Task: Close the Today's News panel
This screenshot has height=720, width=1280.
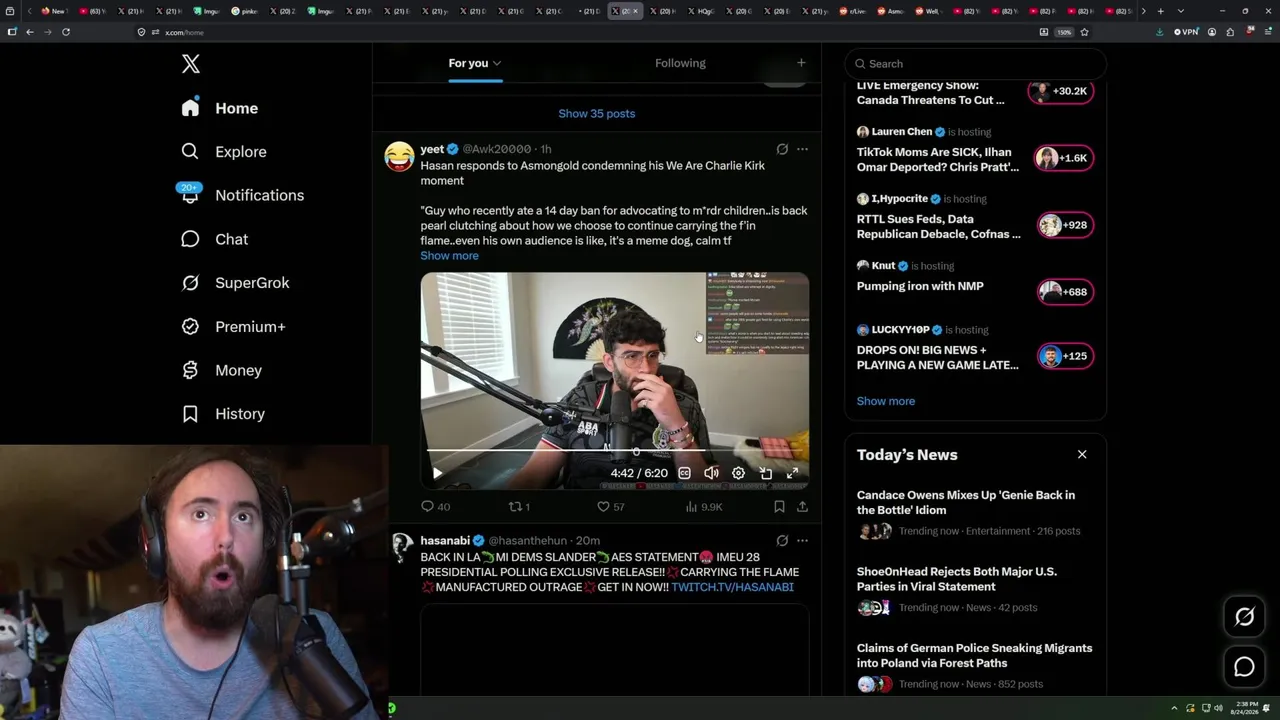Action: click(x=1082, y=454)
